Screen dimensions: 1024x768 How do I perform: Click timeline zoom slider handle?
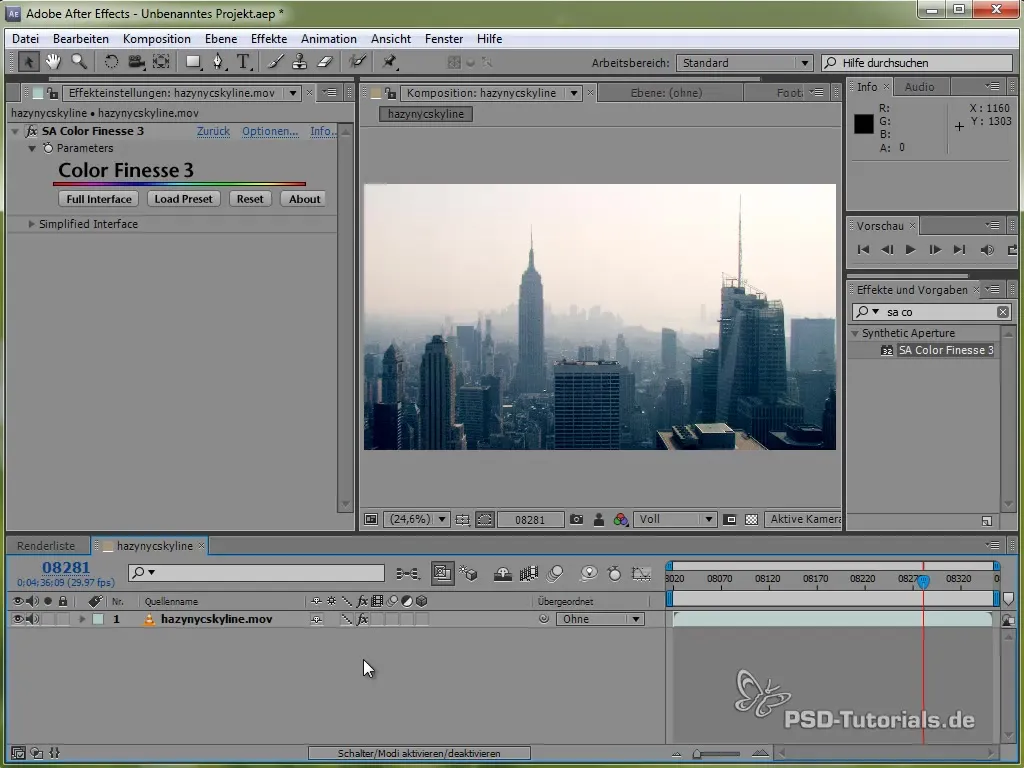coord(697,754)
